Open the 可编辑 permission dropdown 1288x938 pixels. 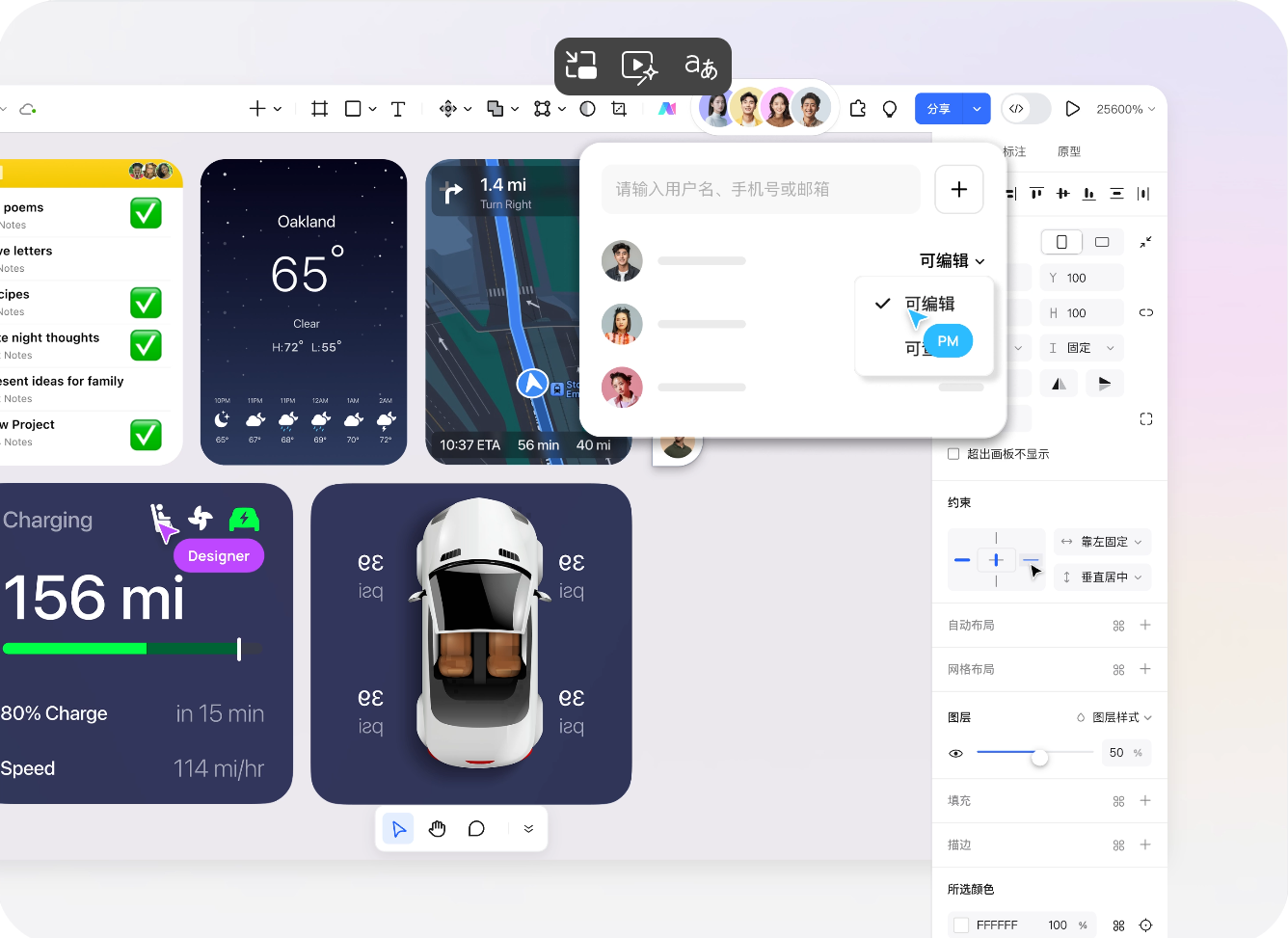point(952,261)
